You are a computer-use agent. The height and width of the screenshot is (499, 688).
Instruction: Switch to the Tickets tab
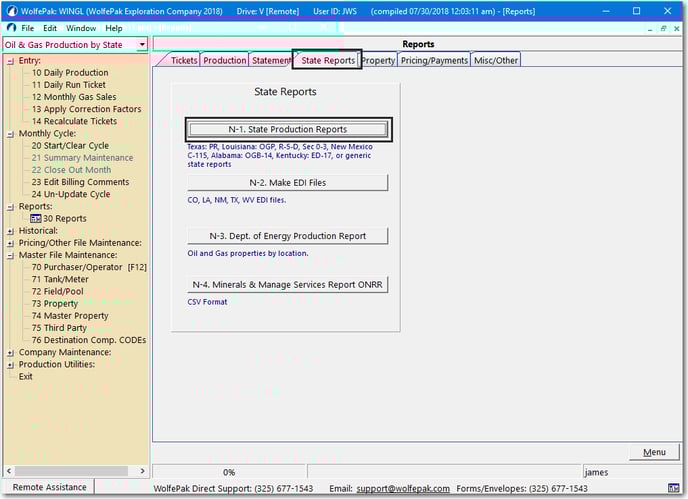pos(184,60)
